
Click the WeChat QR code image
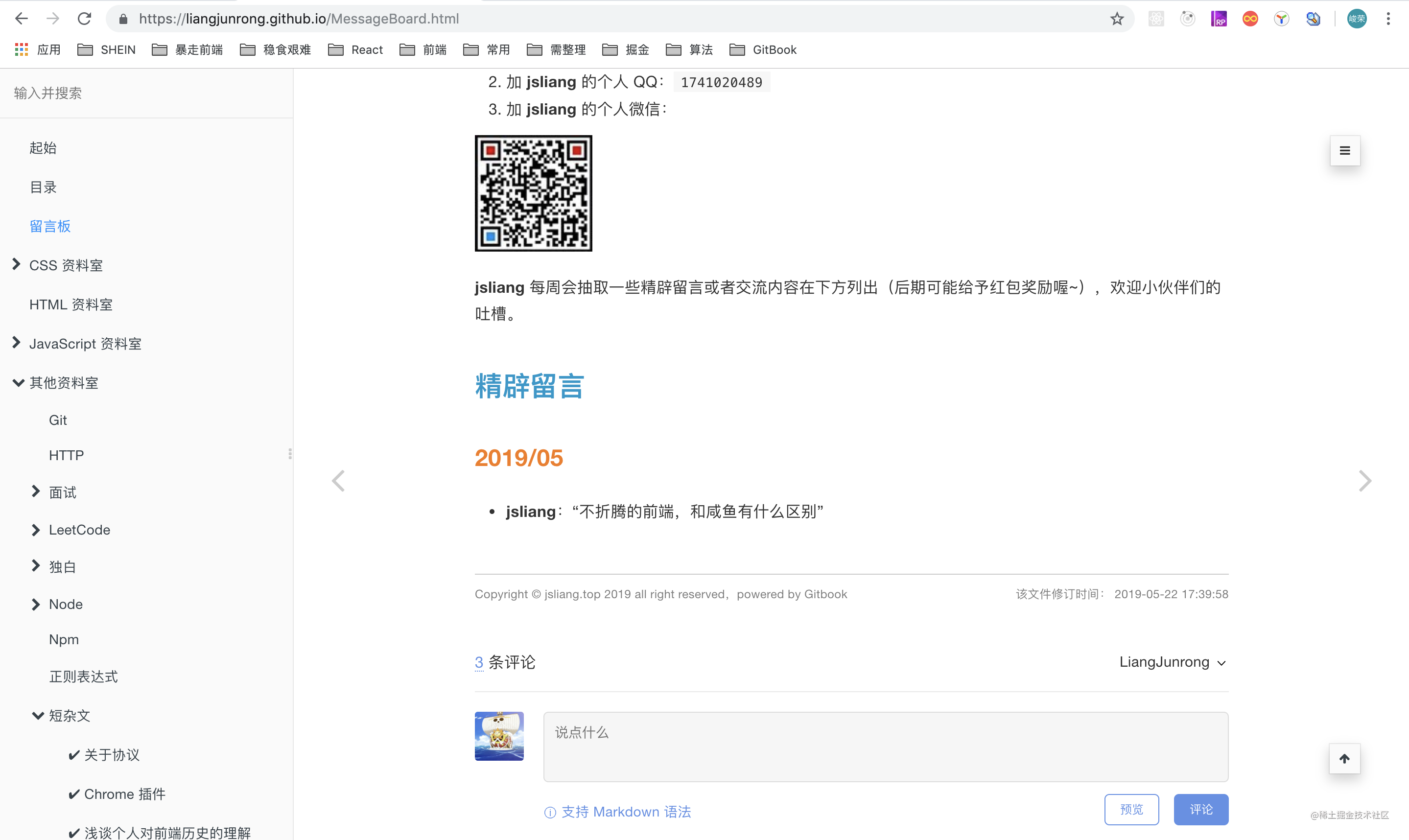(x=533, y=193)
